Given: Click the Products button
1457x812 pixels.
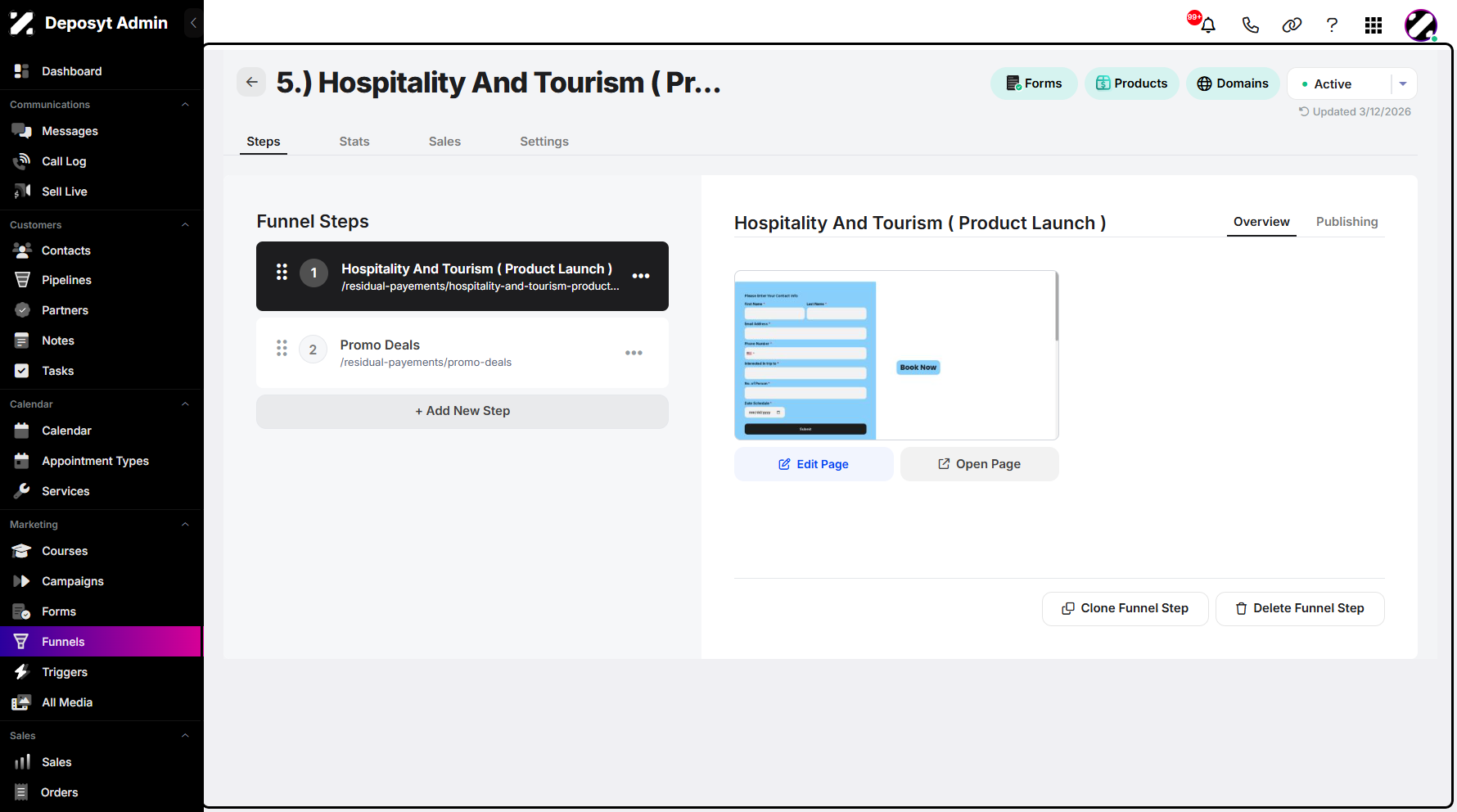Looking at the screenshot, I should [x=1132, y=83].
